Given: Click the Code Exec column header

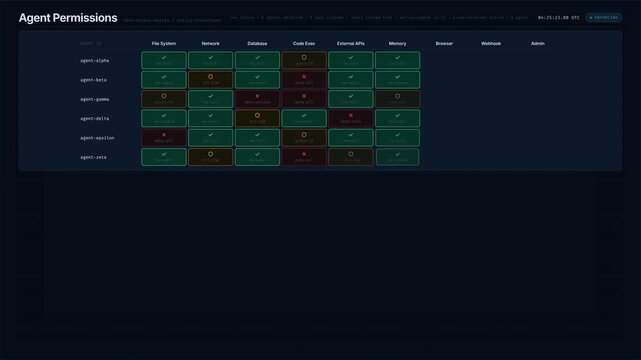Looking at the screenshot, I should [x=304, y=43].
